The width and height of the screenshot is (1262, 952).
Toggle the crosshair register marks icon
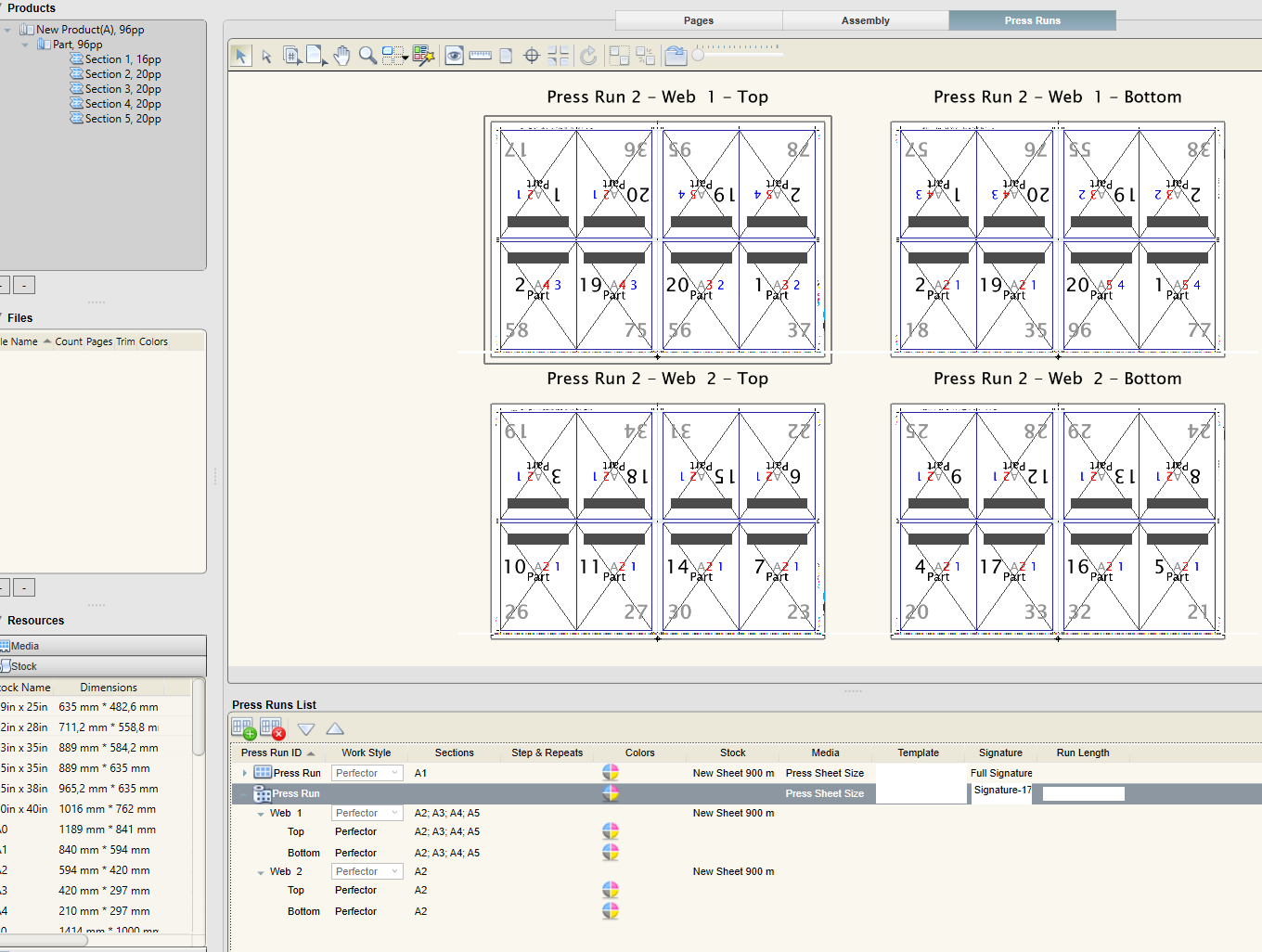[x=532, y=56]
